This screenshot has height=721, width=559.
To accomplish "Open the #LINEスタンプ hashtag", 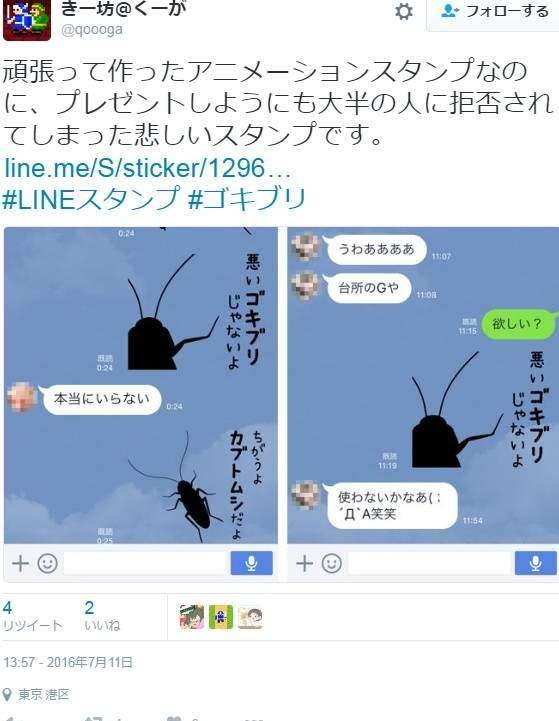I will 91,199.
